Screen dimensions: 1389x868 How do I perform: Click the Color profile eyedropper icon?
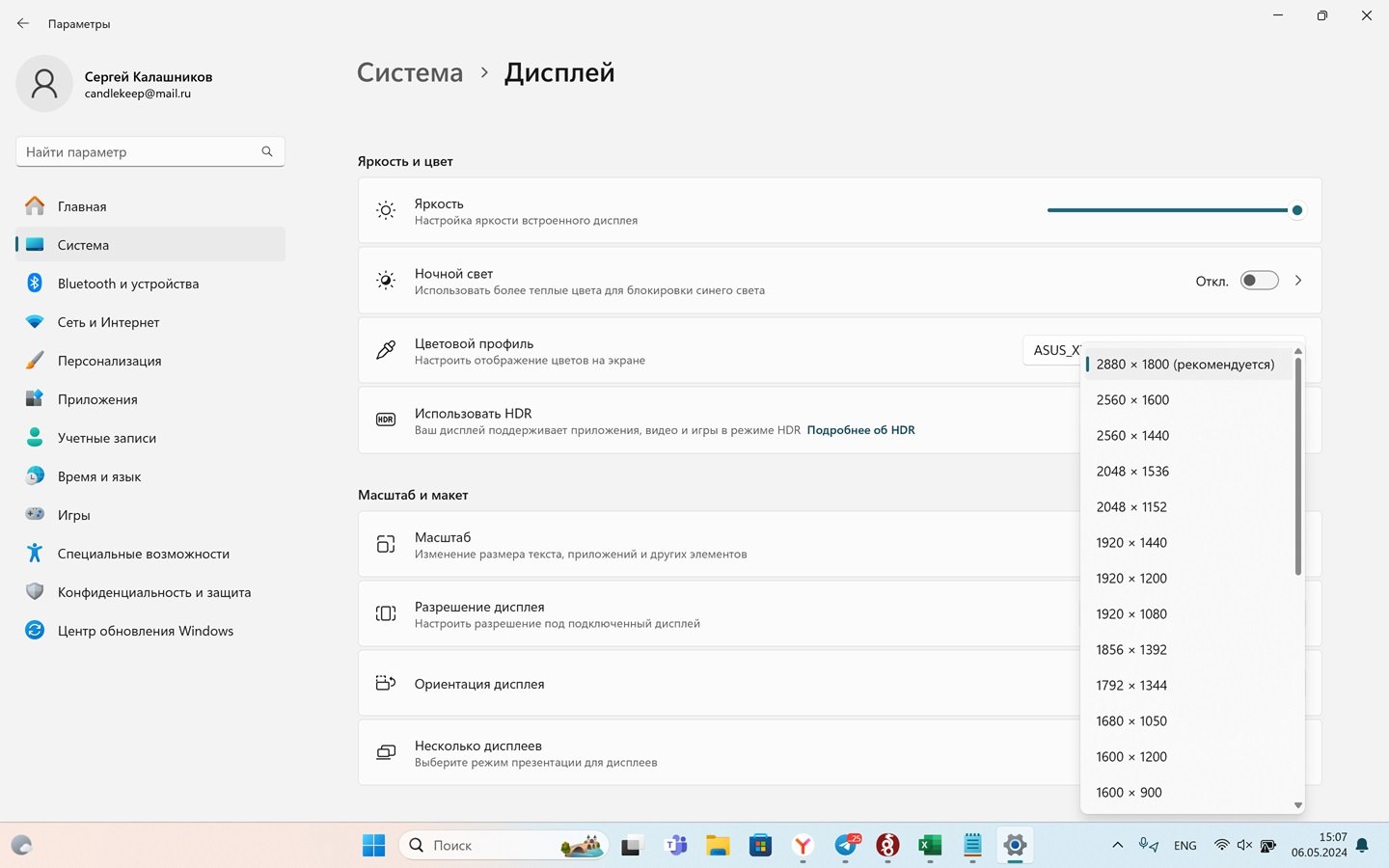coord(386,350)
